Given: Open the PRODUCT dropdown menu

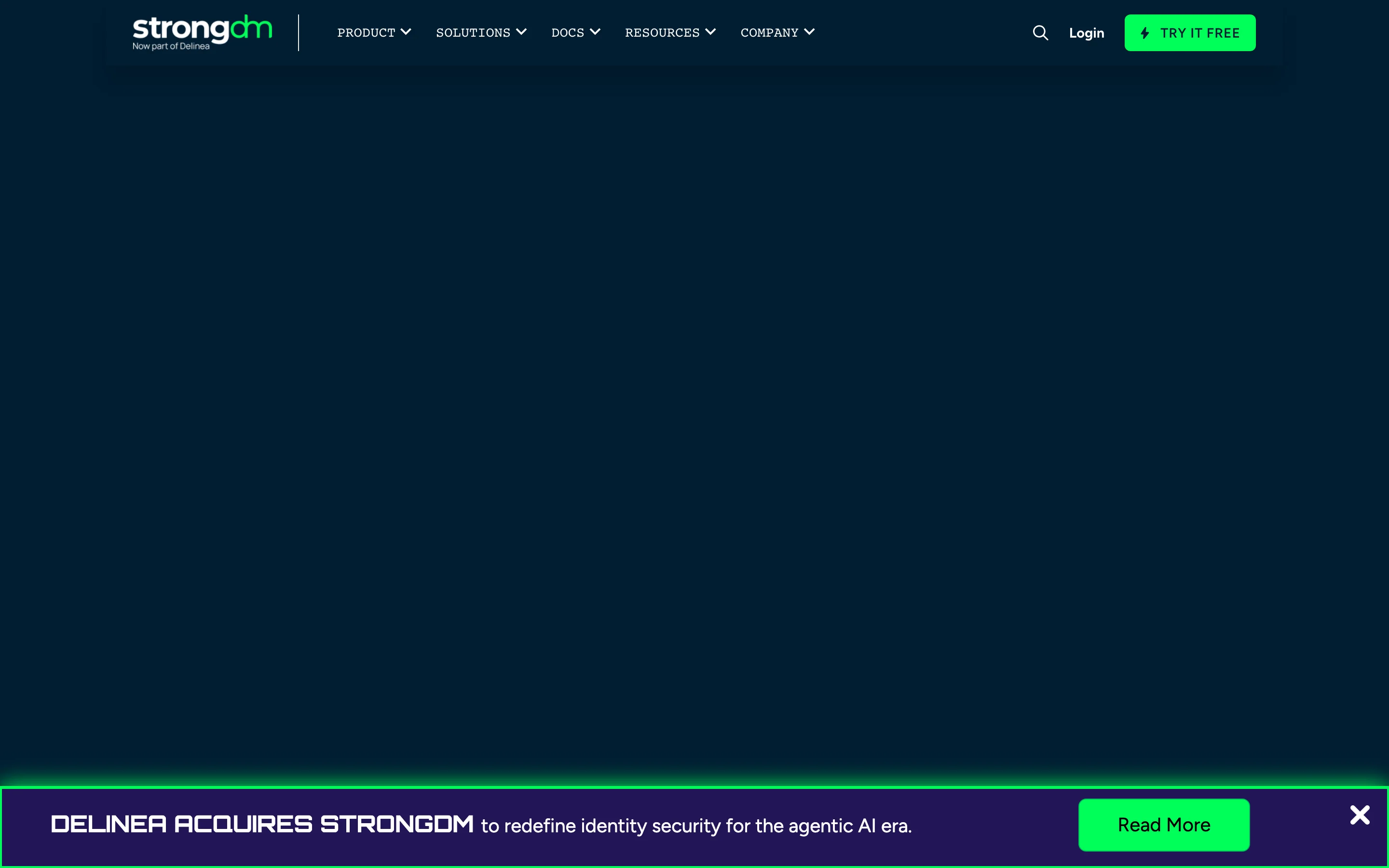Looking at the screenshot, I should (x=366, y=33).
